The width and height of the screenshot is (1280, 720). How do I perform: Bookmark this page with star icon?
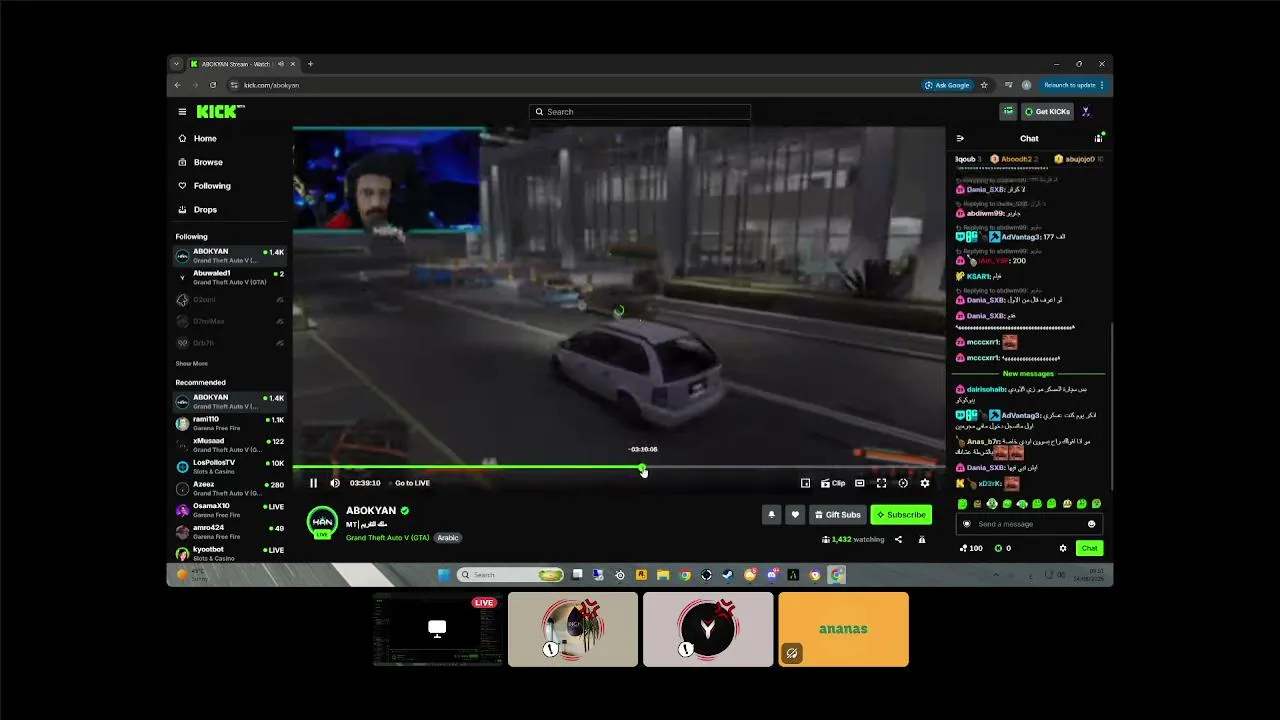click(x=984, y=85)
